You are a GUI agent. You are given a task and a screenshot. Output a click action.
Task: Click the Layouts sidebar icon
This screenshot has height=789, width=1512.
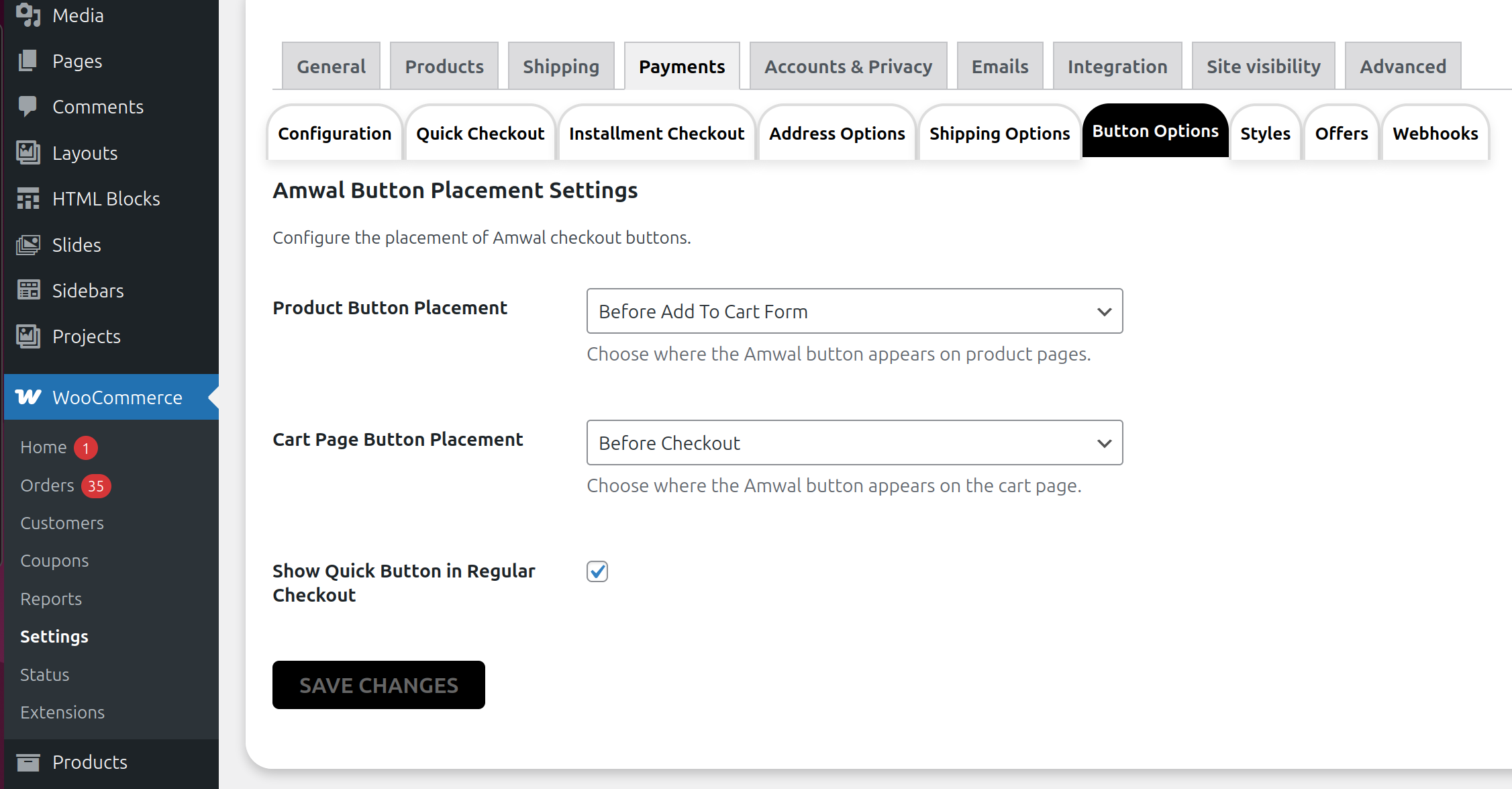click(x=28, y=152)
